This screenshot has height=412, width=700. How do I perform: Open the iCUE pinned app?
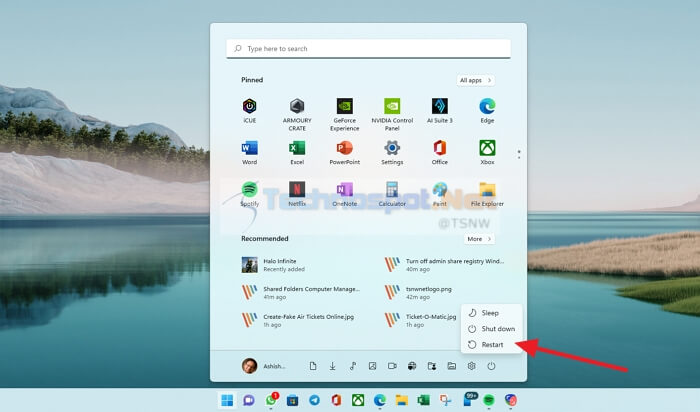point(250,111)
